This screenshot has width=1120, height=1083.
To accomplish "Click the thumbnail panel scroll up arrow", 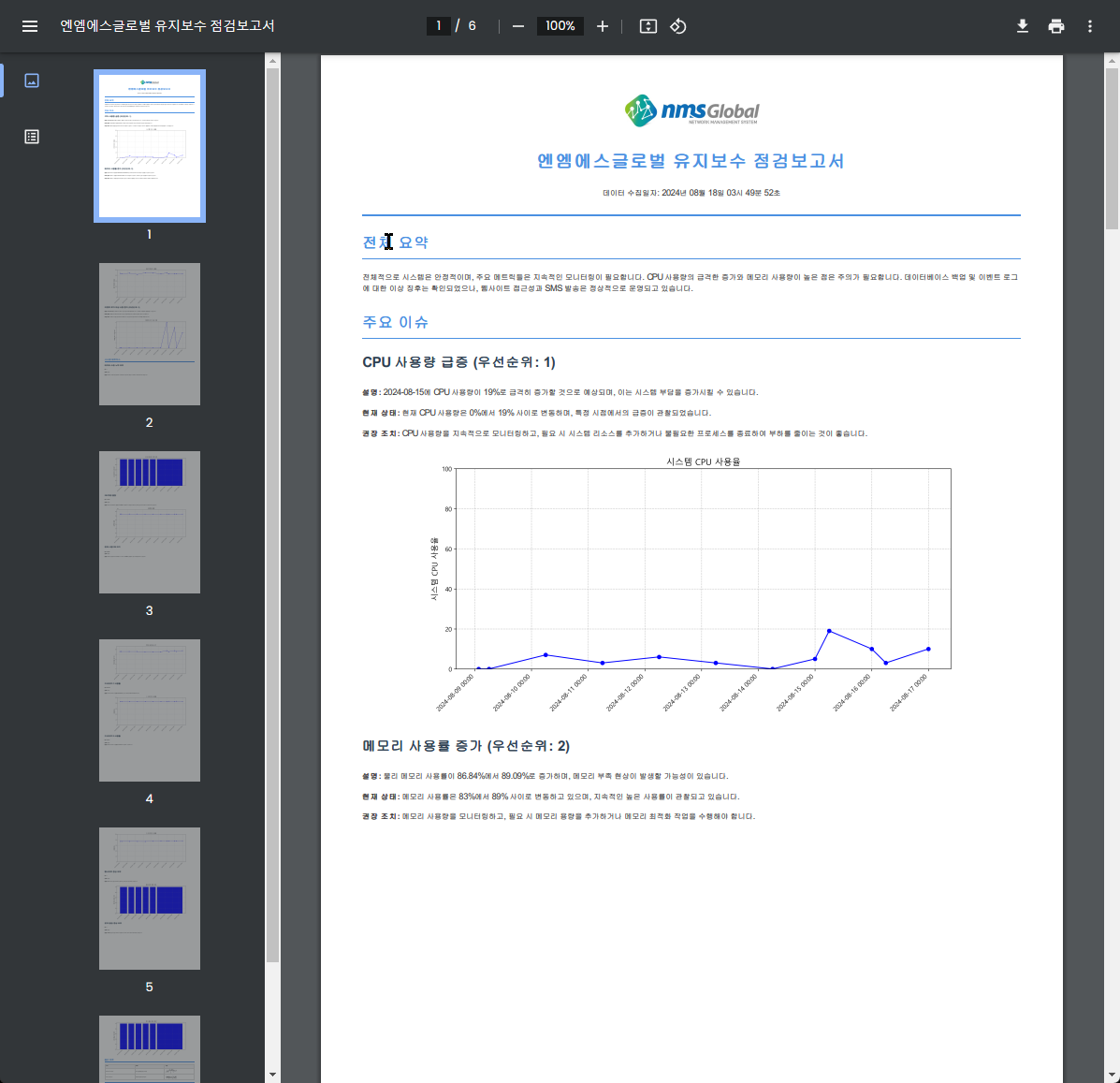I will pyautogui.click(x=273, y=62).
